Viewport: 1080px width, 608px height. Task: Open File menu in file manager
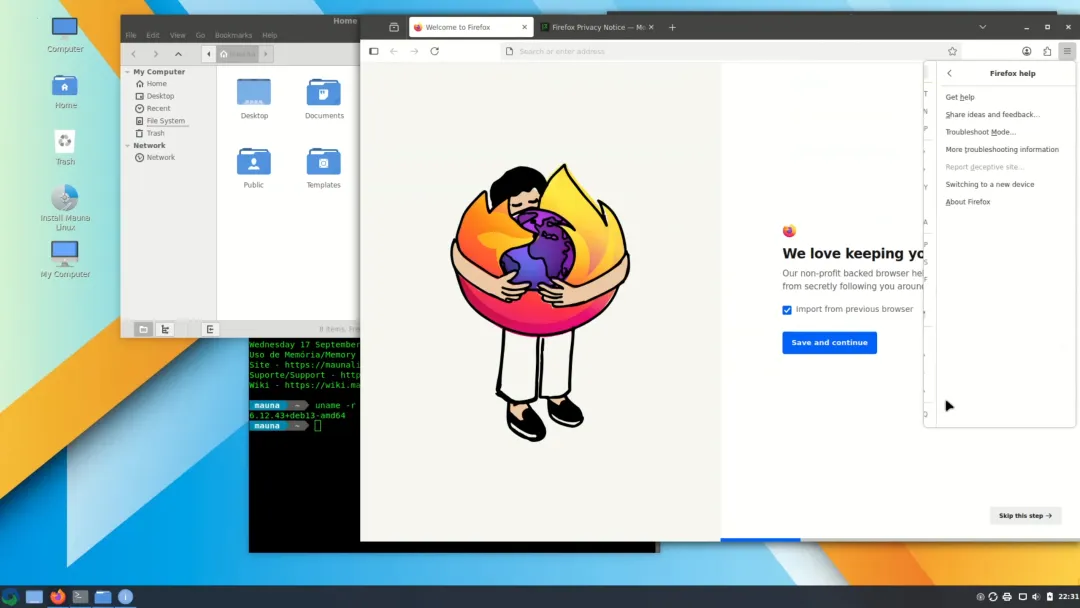point(131,35)
